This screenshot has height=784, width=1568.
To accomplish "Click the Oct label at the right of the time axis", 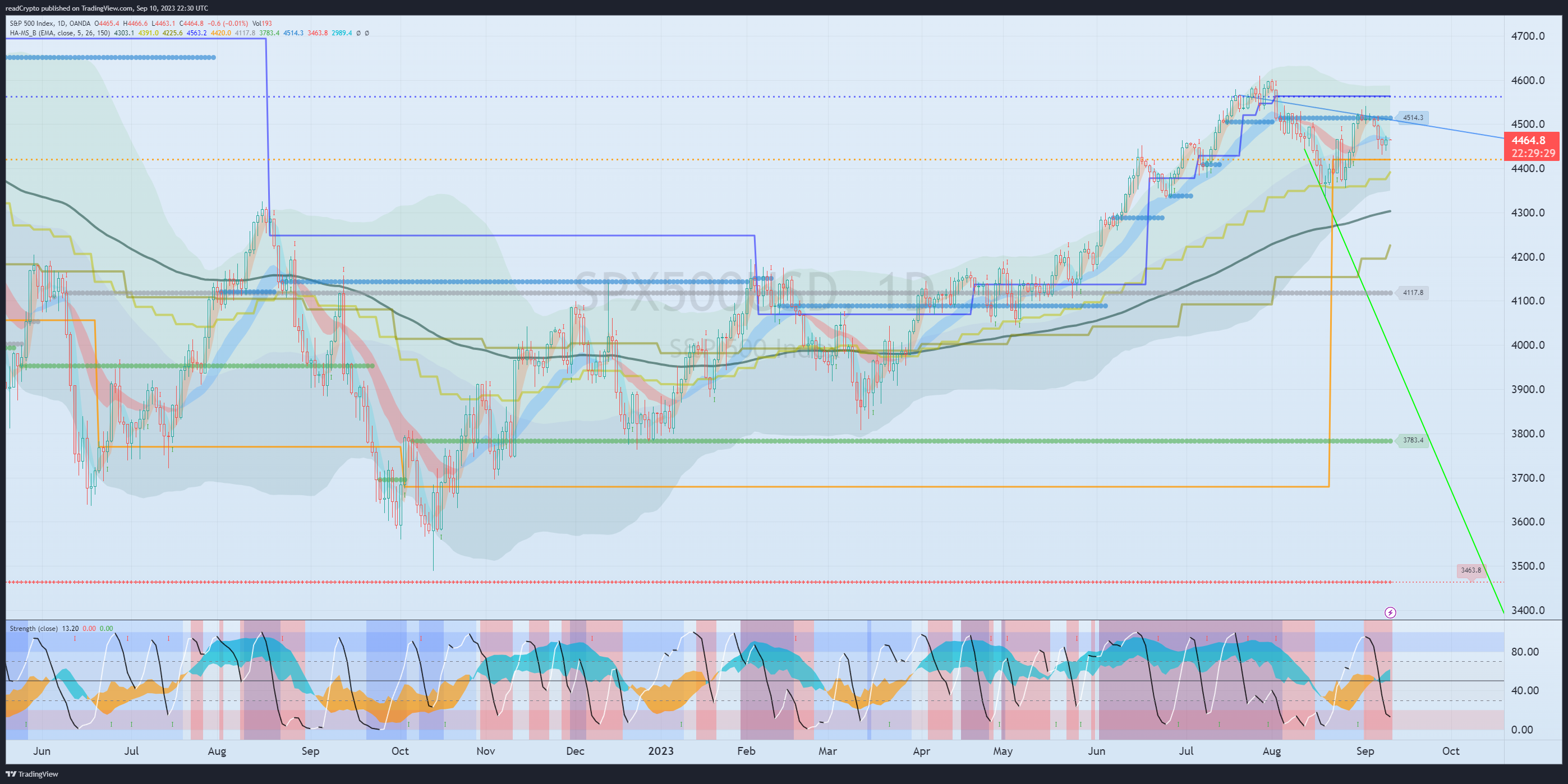I will point(1451,751).
